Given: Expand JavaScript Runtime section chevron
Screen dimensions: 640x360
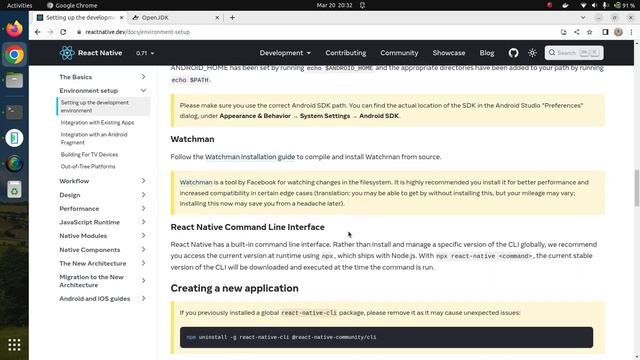Looking at the screenshot, I should point(143,222).
